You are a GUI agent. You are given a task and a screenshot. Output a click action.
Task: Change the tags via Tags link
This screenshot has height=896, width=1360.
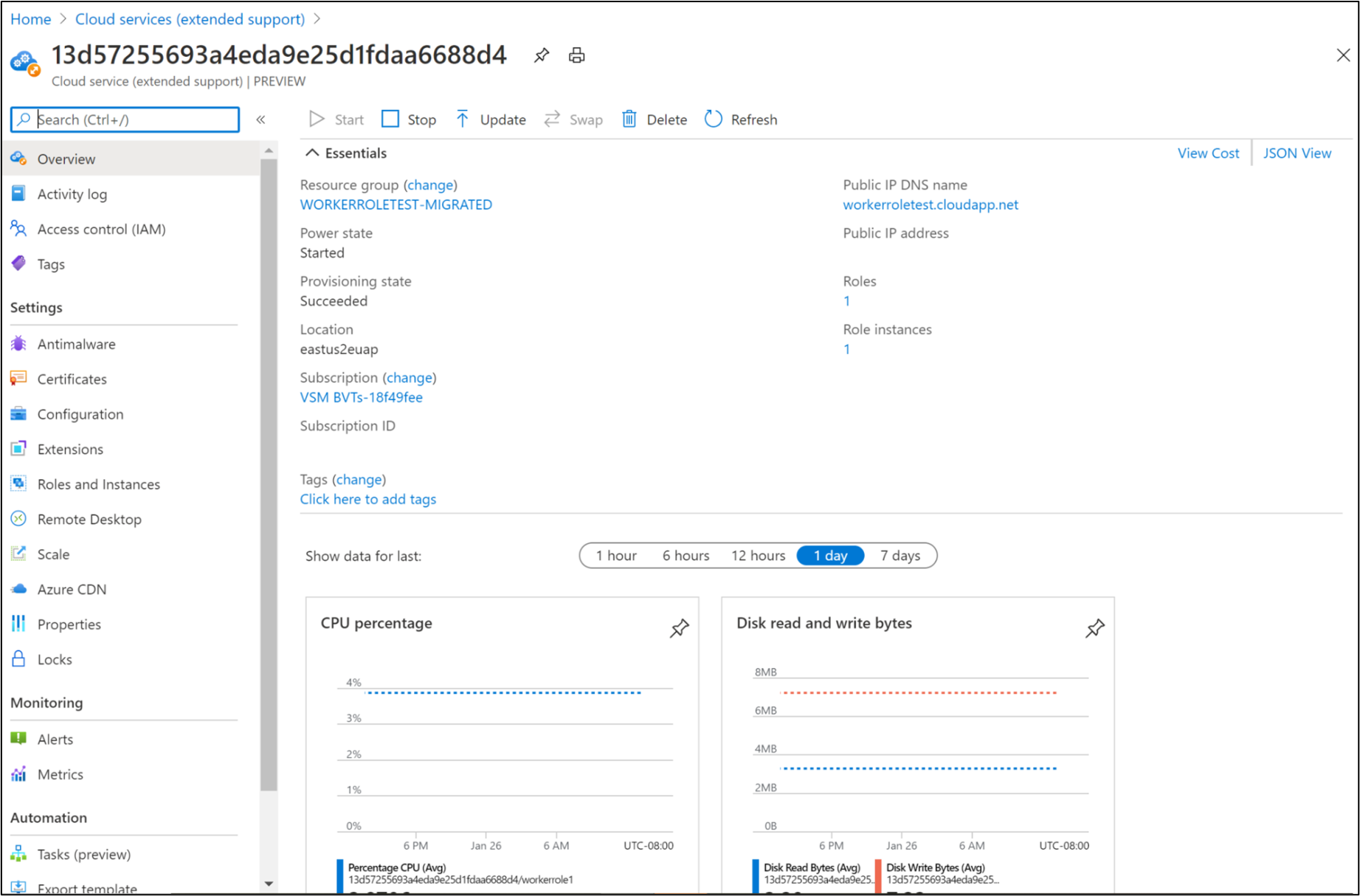click(359, 479)
